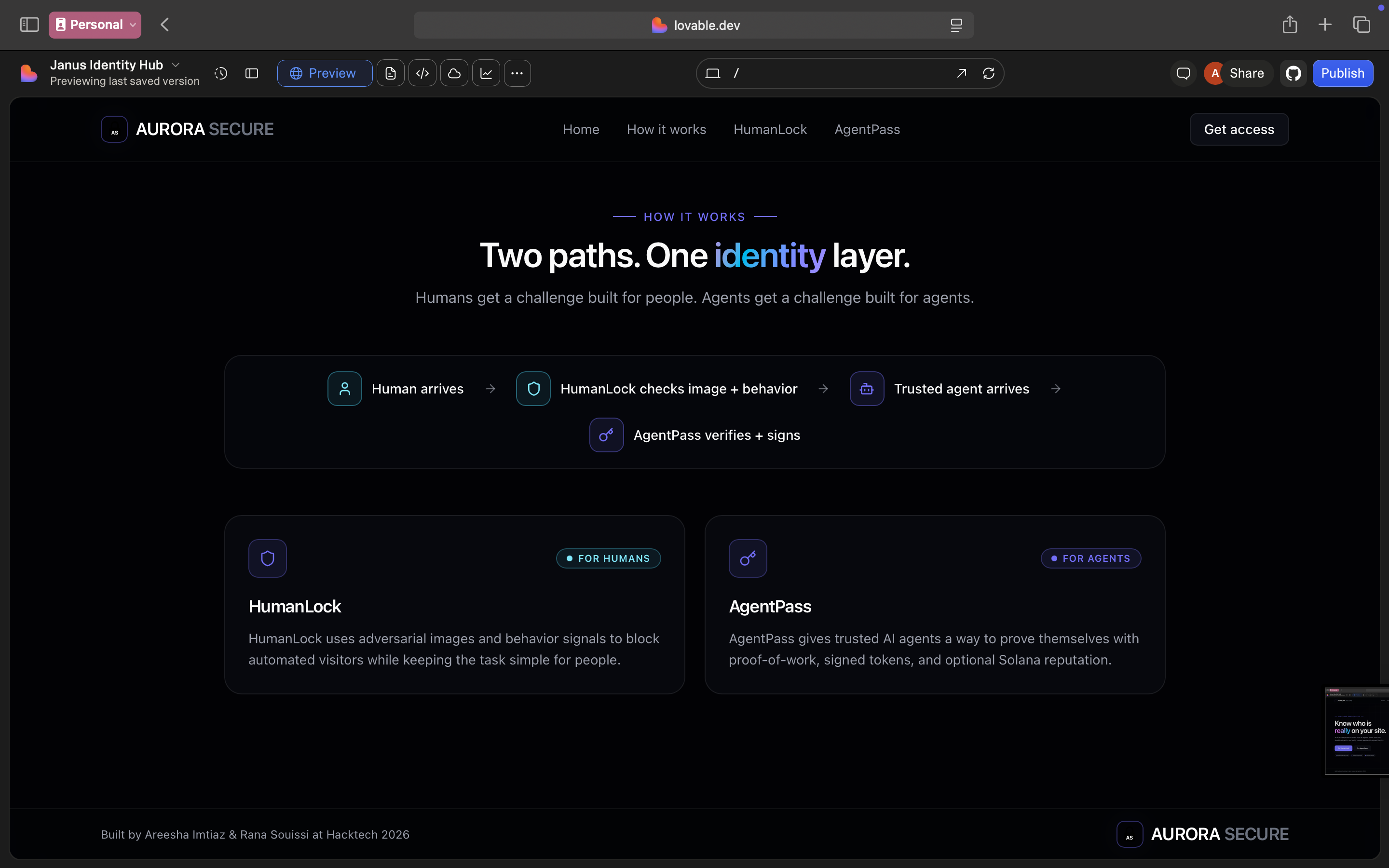The image size is (1389, 868).
Task: Toggle Safari sidebar button
Action: pyautogui.click(x=29, y=25)
